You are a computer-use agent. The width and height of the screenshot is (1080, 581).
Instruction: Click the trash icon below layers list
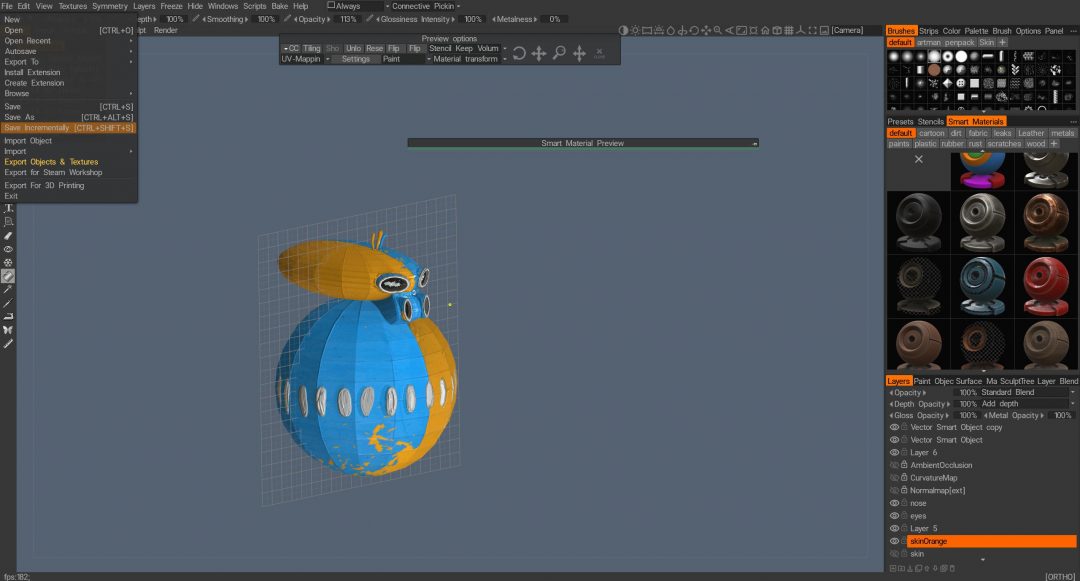pos(953,569)
